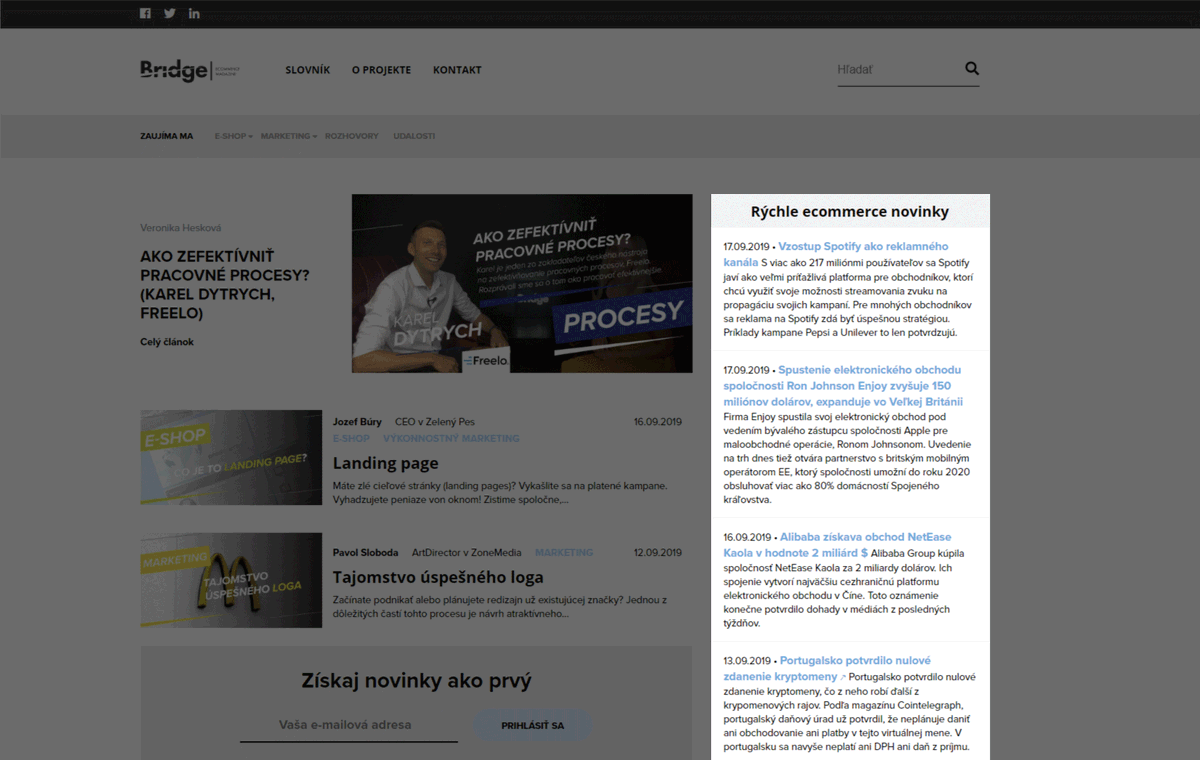This screenshot has height=760, width=1200.
Task: Click author Pavol Sloboda
Action: [x=365, y=552]
